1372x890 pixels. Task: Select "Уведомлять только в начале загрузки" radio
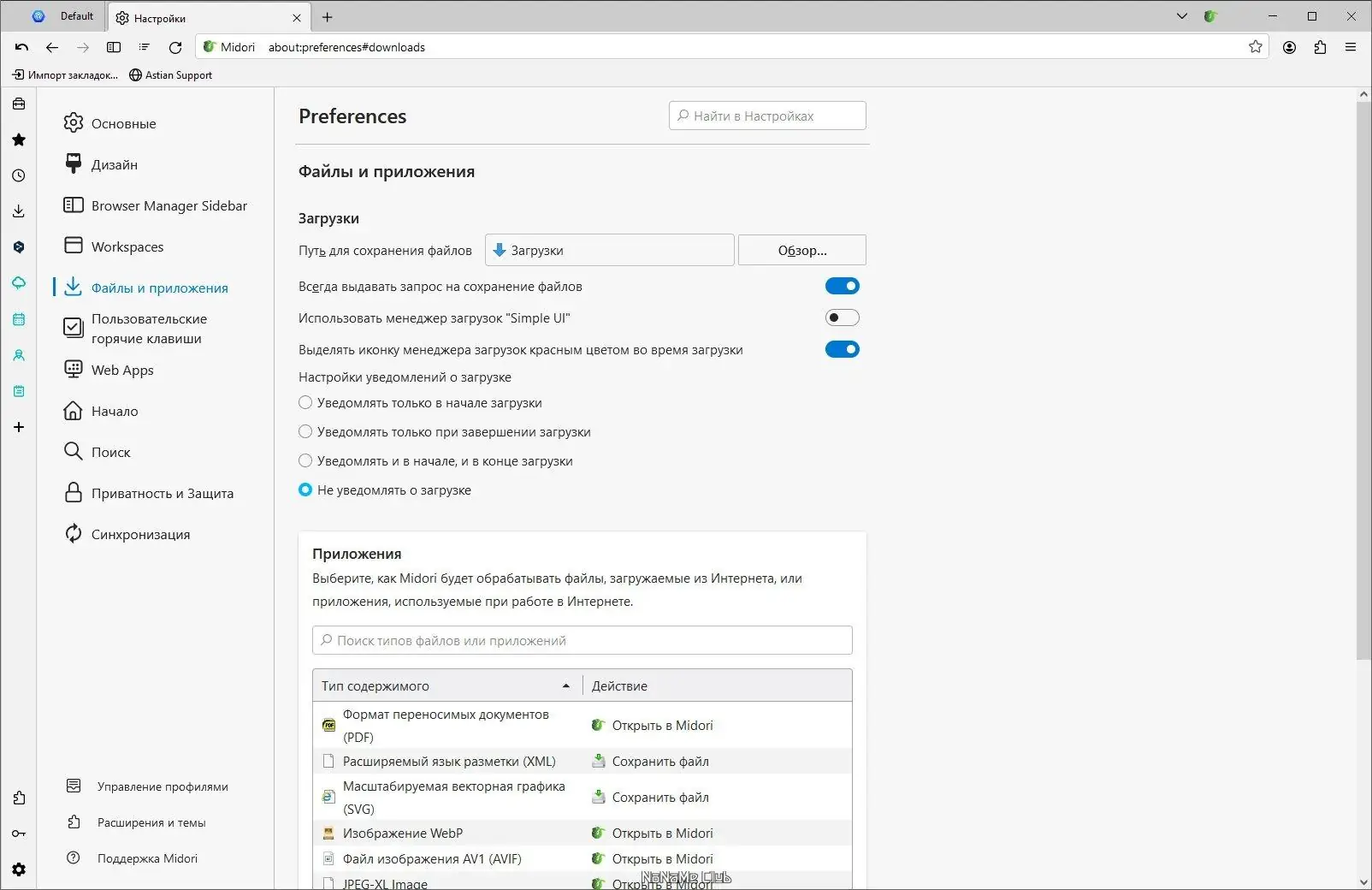(305, 402)
